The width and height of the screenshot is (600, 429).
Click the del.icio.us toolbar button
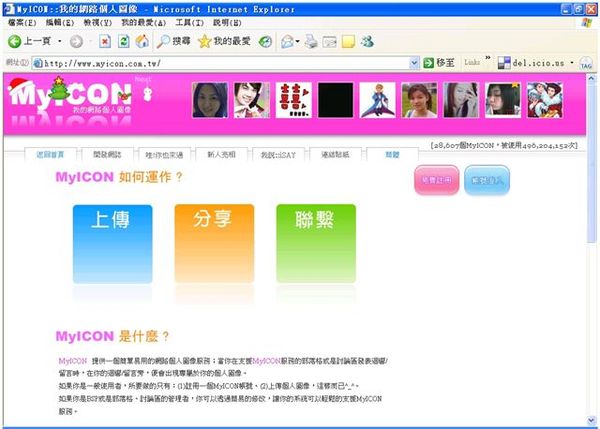pyautogui.click(x=532, y=63)
